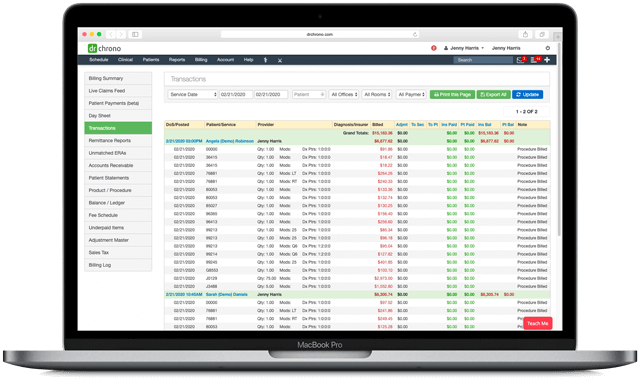Click the plus icon in navigation bar

547,60
